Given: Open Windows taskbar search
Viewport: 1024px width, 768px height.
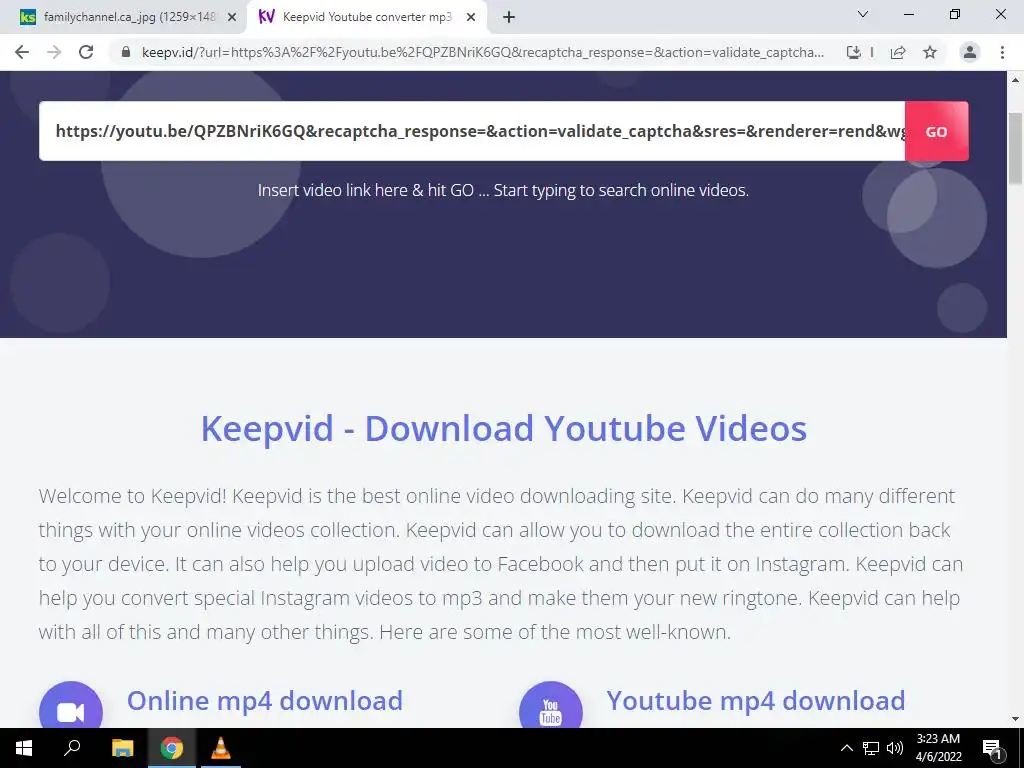Looking at the screenshot, I should 72,748.
